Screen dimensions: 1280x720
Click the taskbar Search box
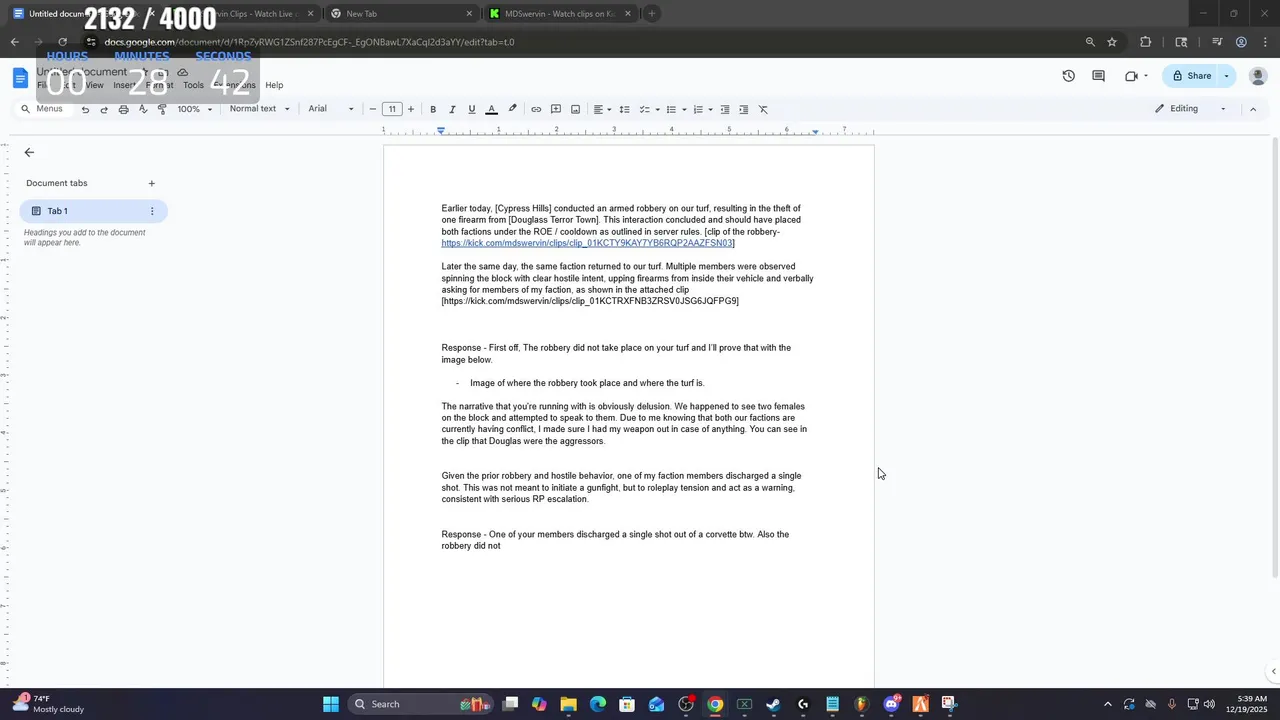(x=419, y=704)
